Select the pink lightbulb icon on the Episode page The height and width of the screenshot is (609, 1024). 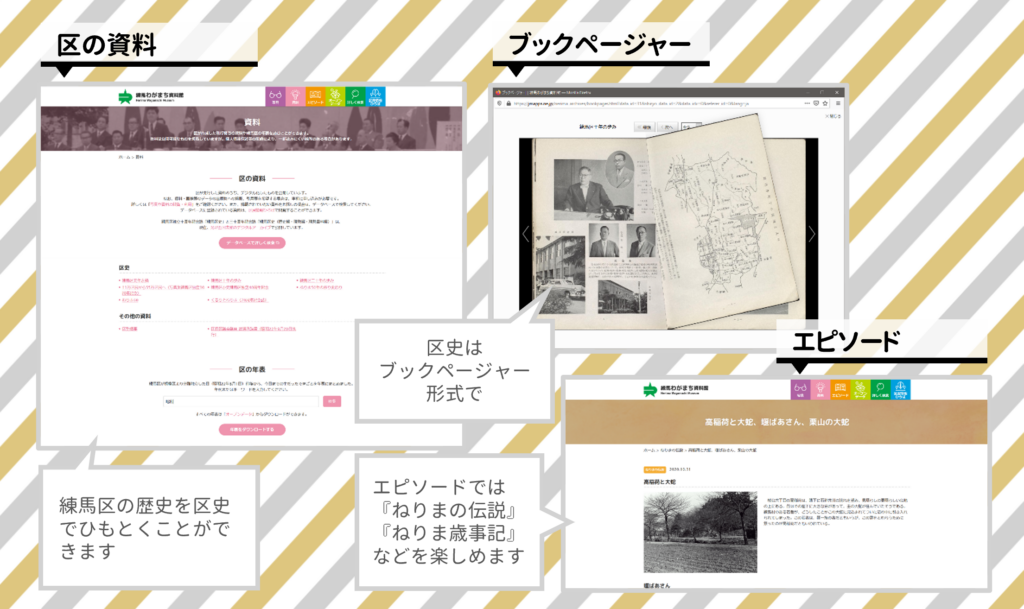820,388
